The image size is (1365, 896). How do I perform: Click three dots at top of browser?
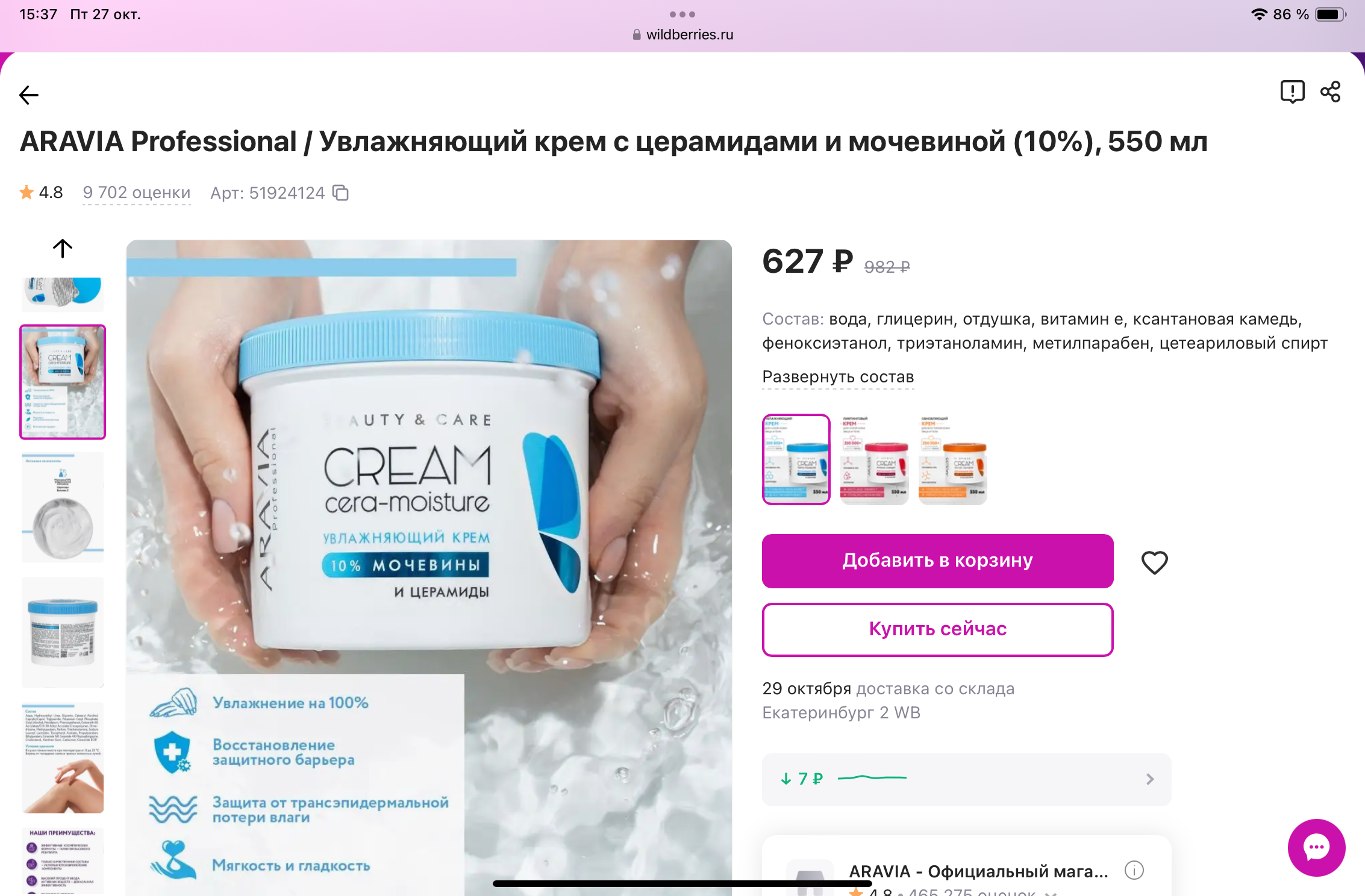click(x=682, y=14)
